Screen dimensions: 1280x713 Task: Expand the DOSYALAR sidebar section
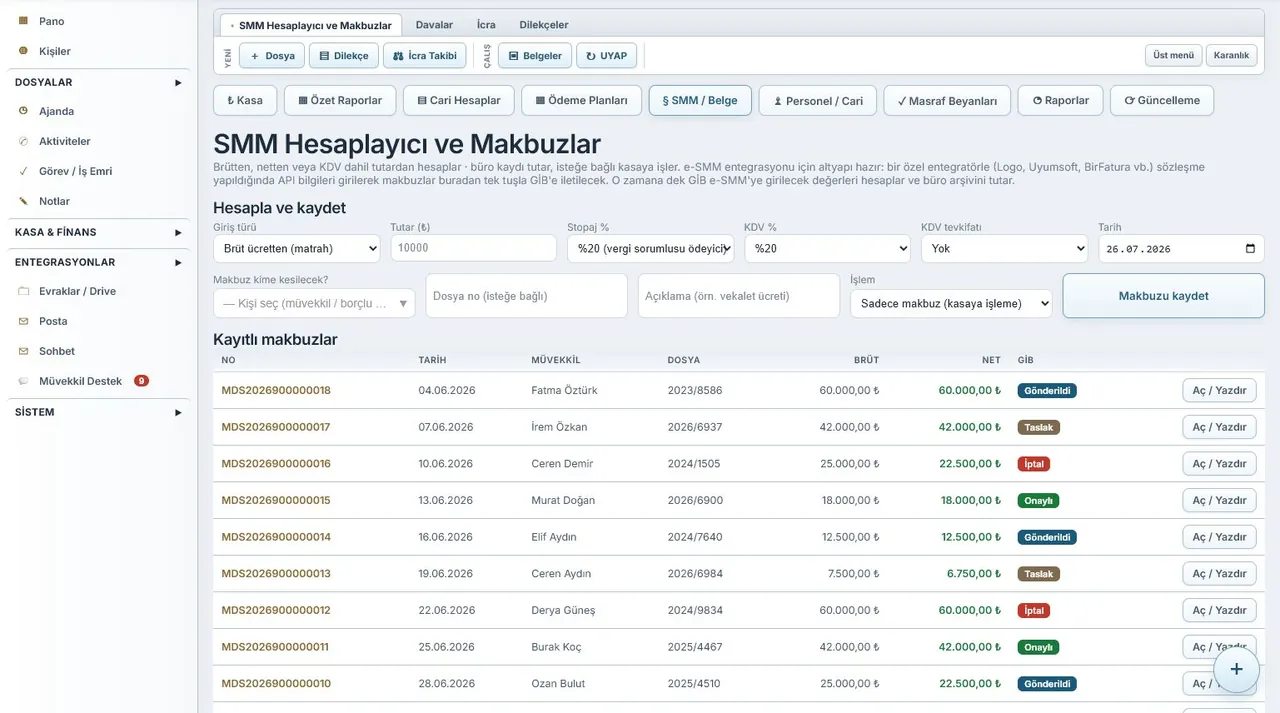[98, 82]
